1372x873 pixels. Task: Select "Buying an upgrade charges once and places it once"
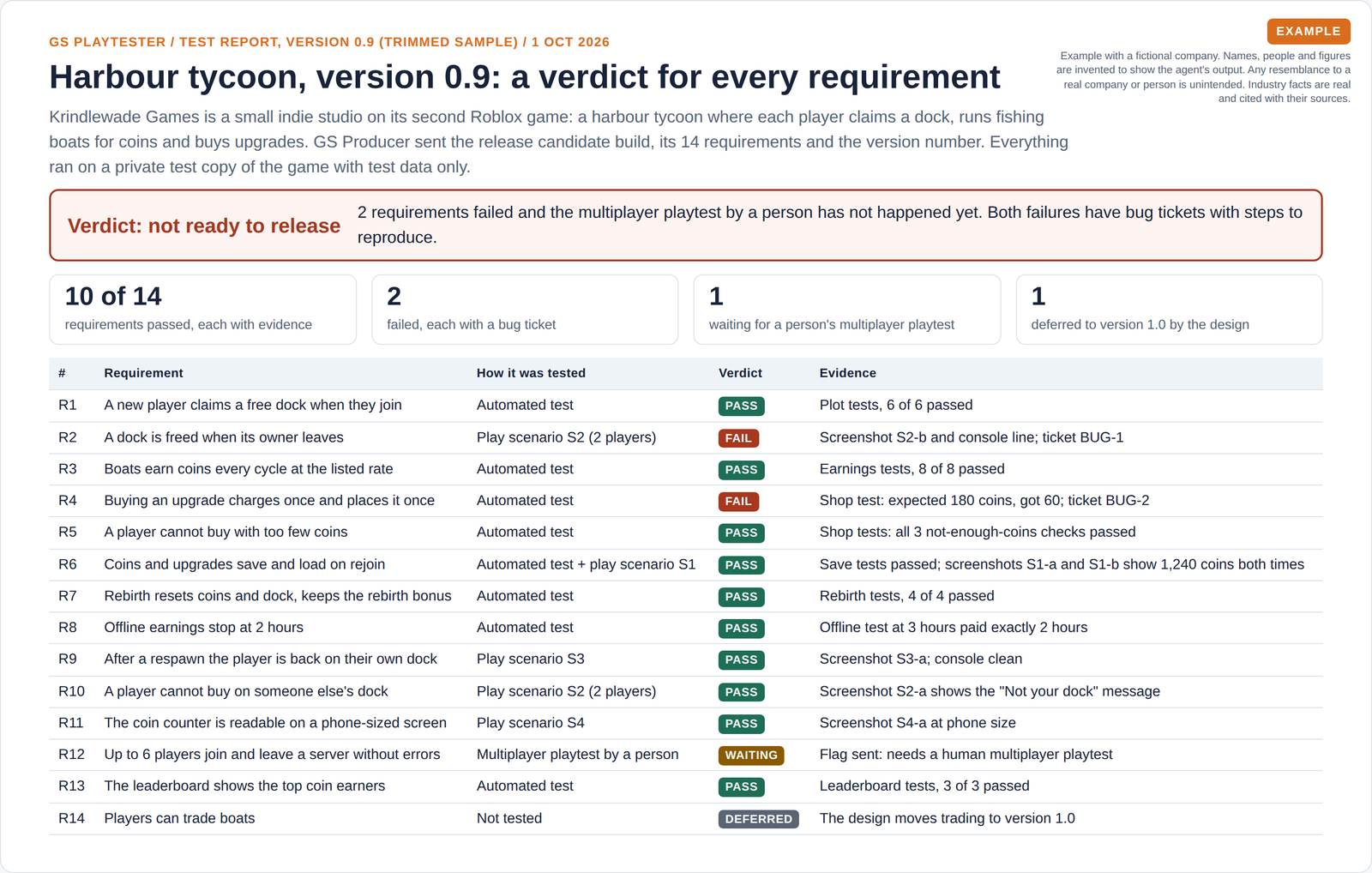click(269, 500)
